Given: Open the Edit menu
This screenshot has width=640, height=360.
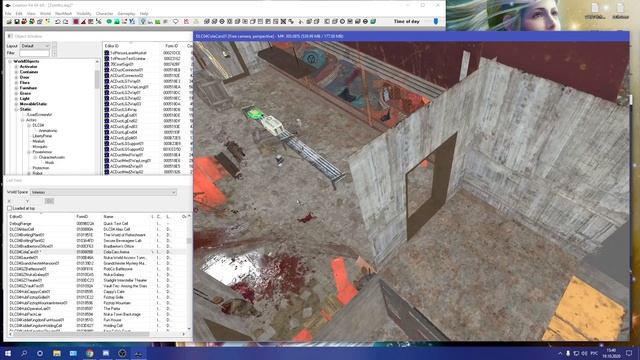Looking at the screenshot, I should (x=19, y=13).
